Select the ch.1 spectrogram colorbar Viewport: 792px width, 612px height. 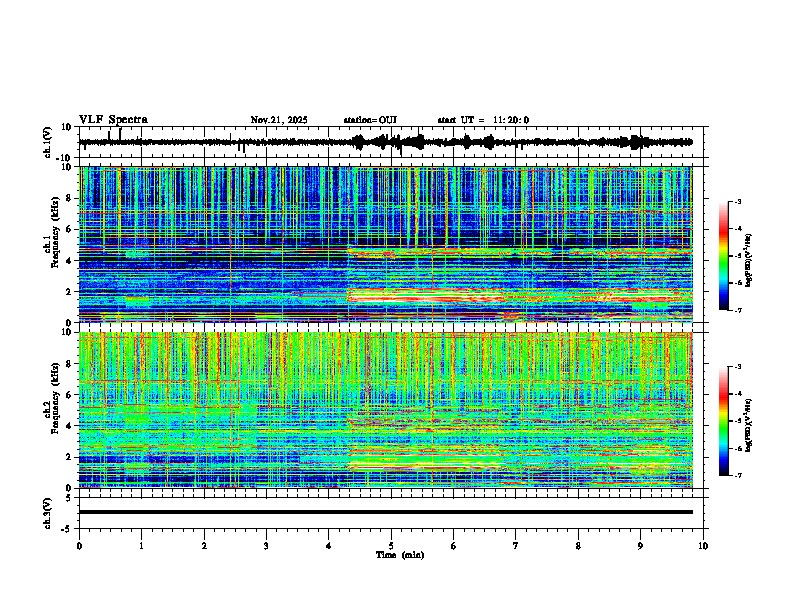pos(723,256)
